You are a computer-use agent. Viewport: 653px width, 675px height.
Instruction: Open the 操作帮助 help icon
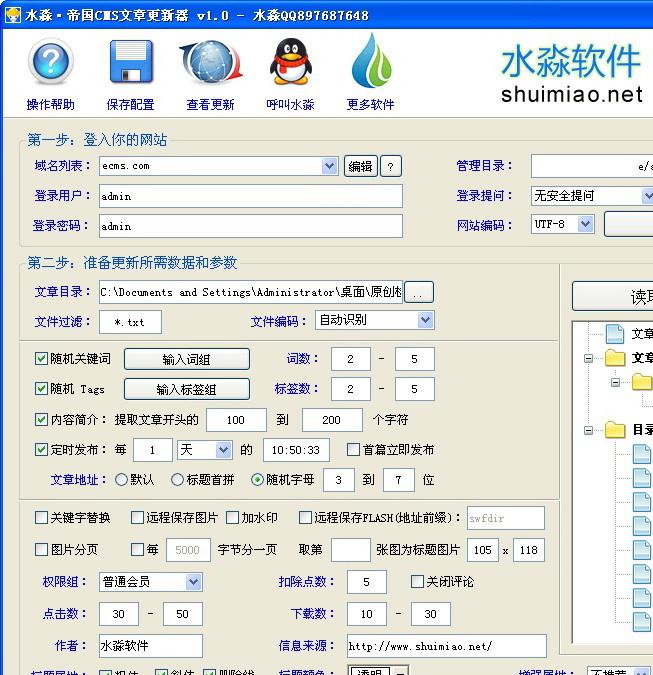coord(51,62)
